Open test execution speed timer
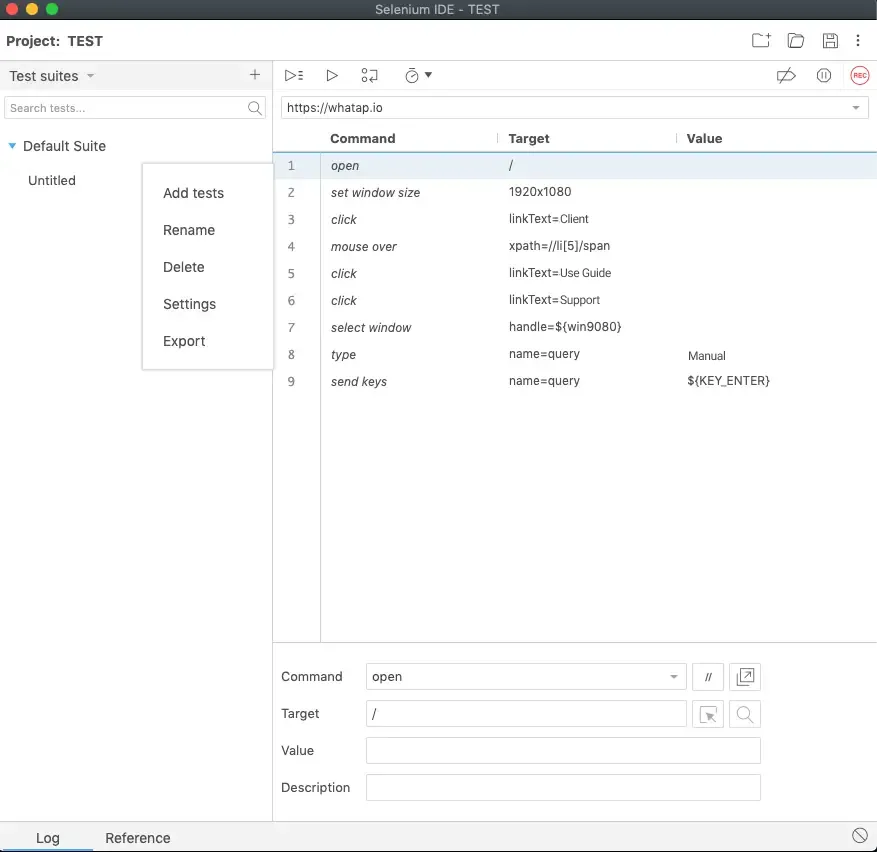Image resolution: width=877 pixels, height=852 pixels. 418,75
